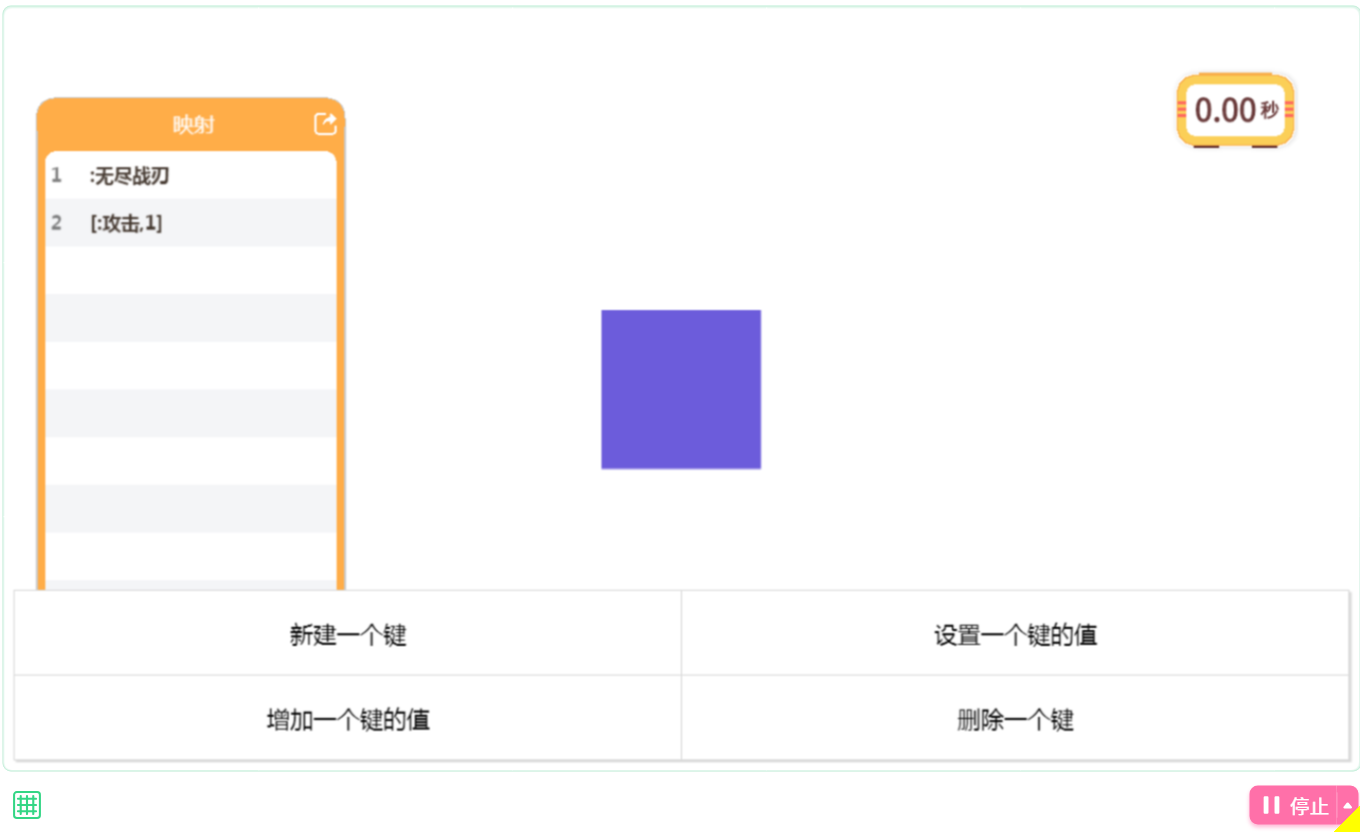Select 删除一个键 option
Screen dimensions: 1360x832
tap(1016, 719)
